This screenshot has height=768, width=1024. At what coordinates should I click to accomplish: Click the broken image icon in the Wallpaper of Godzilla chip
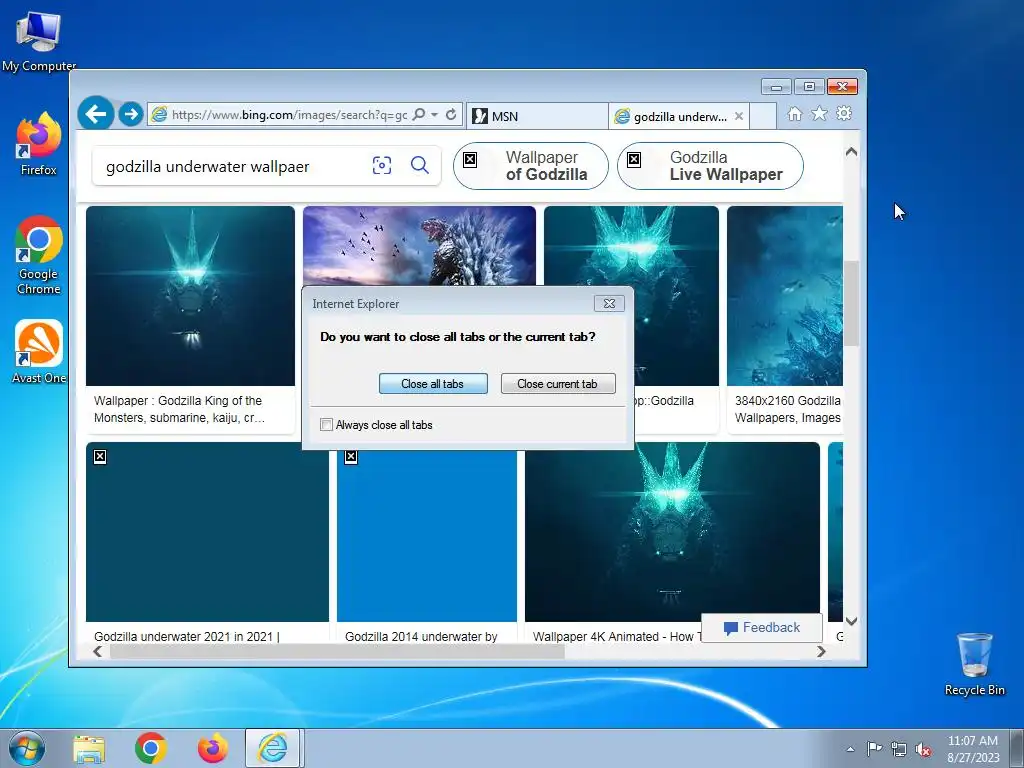click(470, 159)
